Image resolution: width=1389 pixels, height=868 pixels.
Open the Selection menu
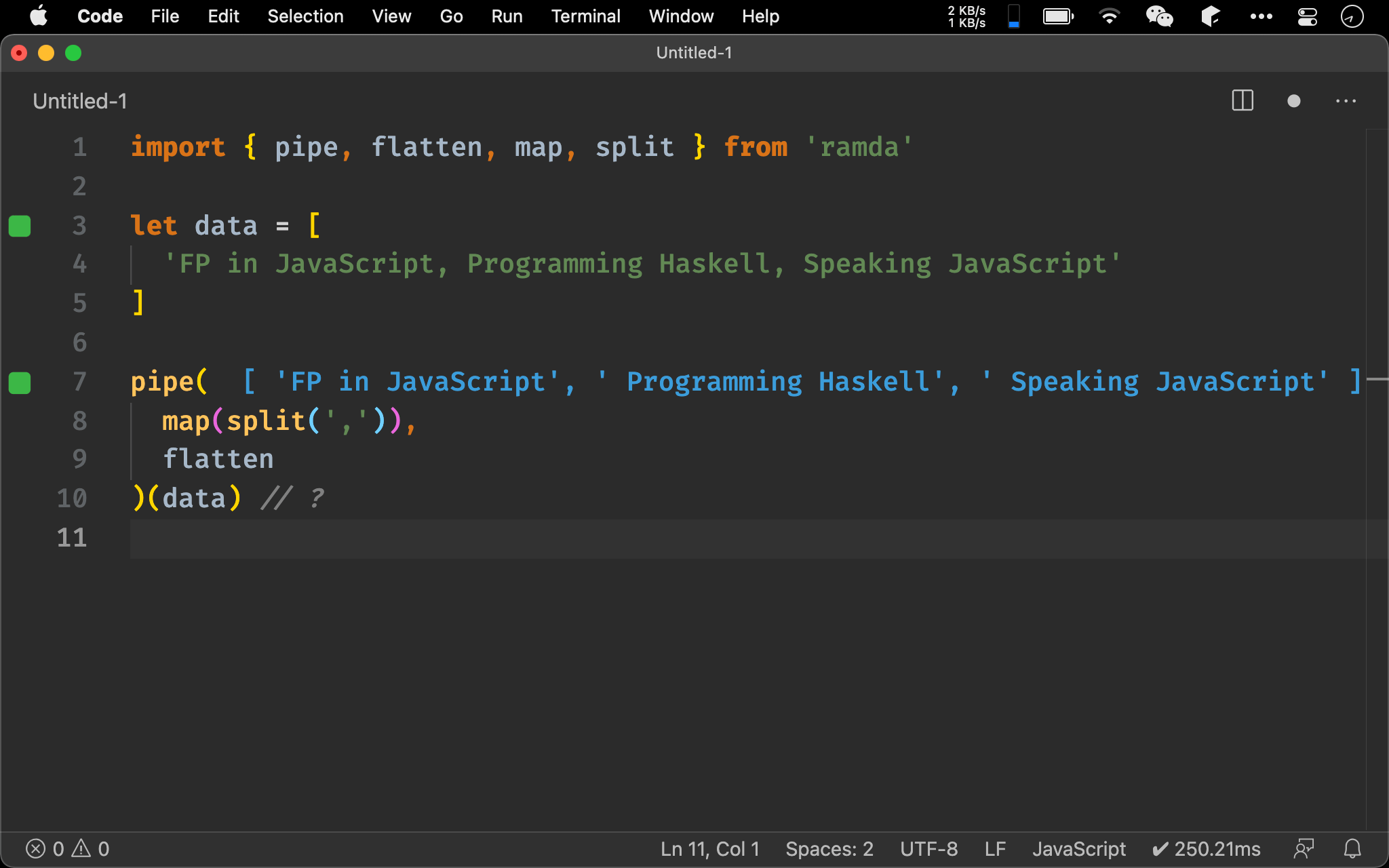tap(305, 16)
